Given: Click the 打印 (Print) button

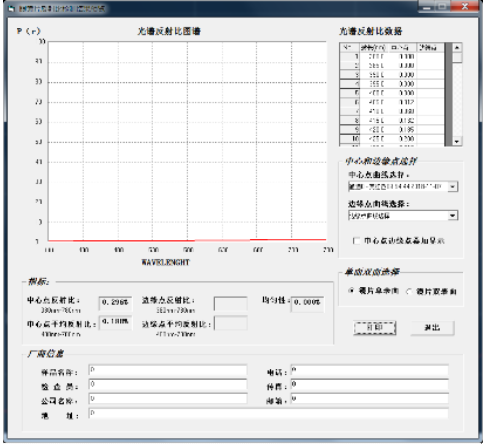Looking at the screenshot, I should (375, 328).
